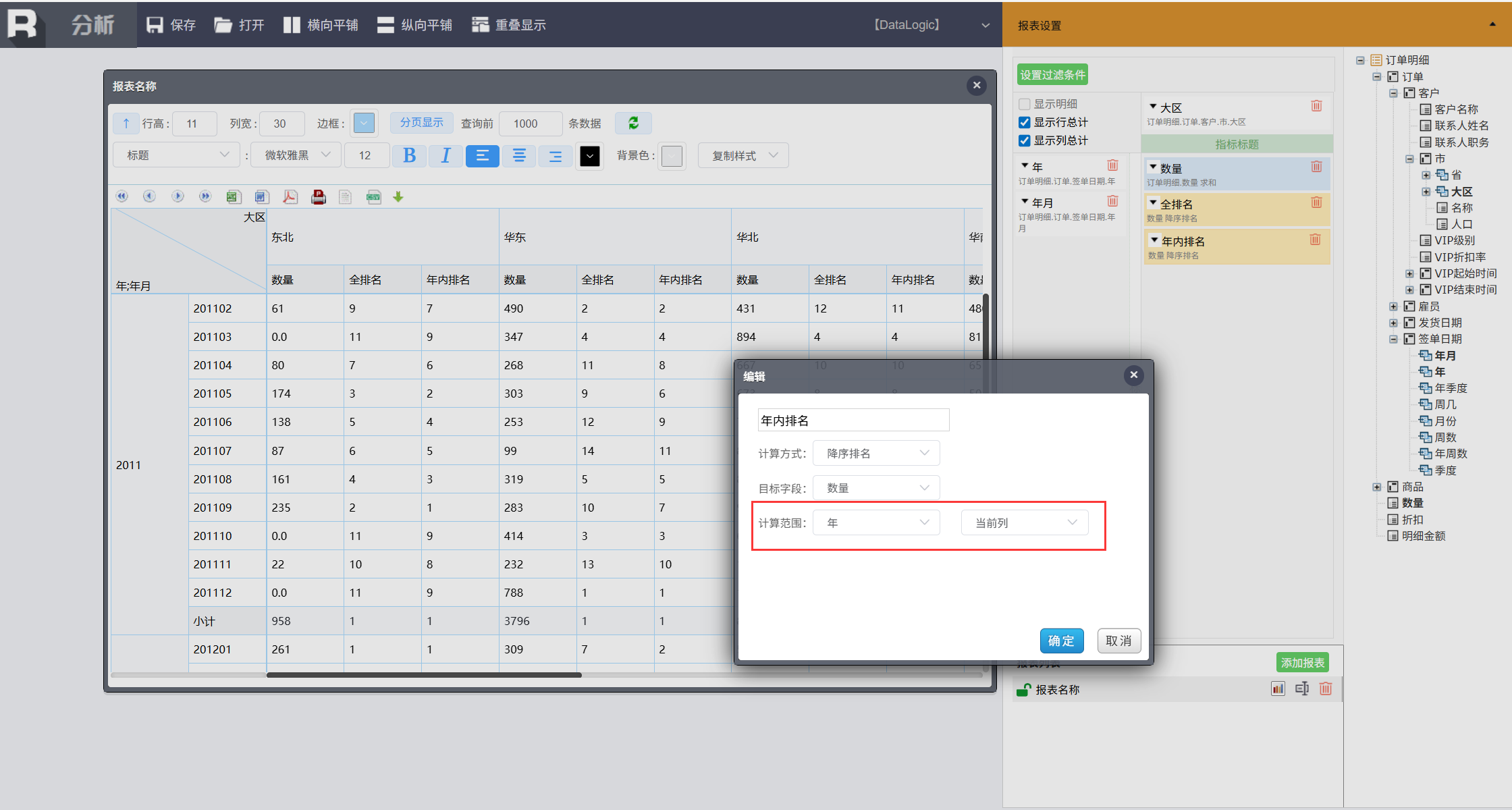Uncheck 显示列总计 option

(x=1025, y=140)
